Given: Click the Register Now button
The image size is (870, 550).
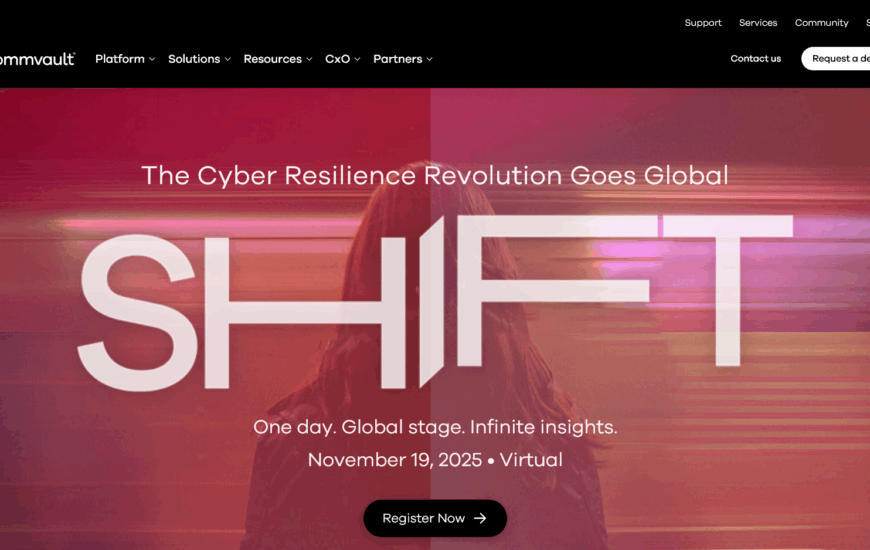Looking at the screenshot, I should (435, 518).
